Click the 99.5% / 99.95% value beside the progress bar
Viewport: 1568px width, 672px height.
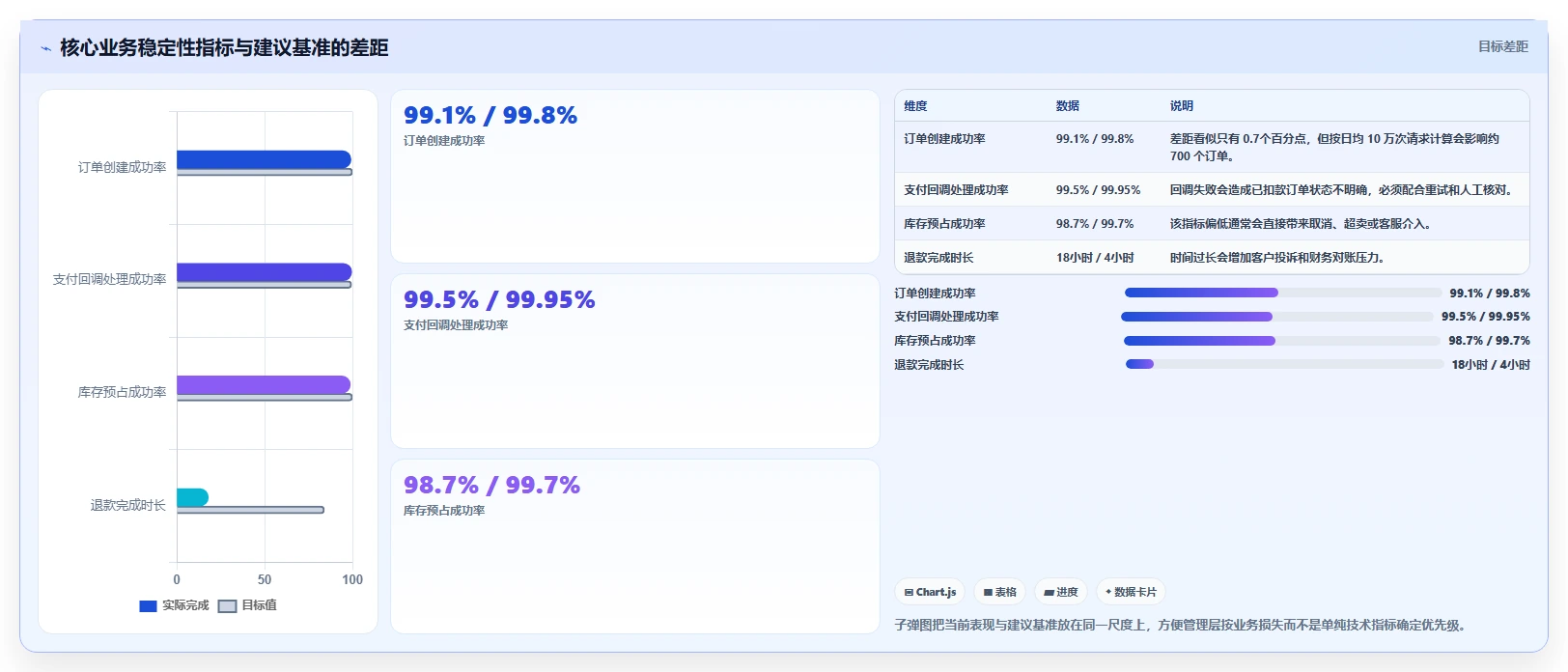point(1486,317)
